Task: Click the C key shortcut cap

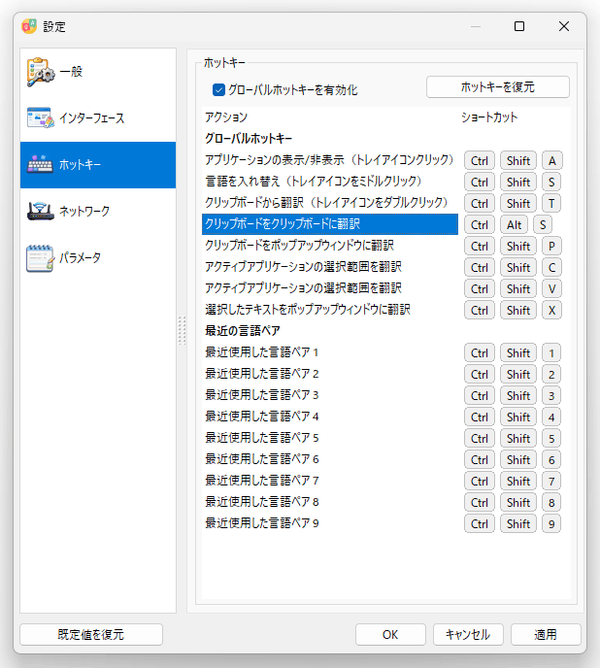Action: click(x=551, y=267)
